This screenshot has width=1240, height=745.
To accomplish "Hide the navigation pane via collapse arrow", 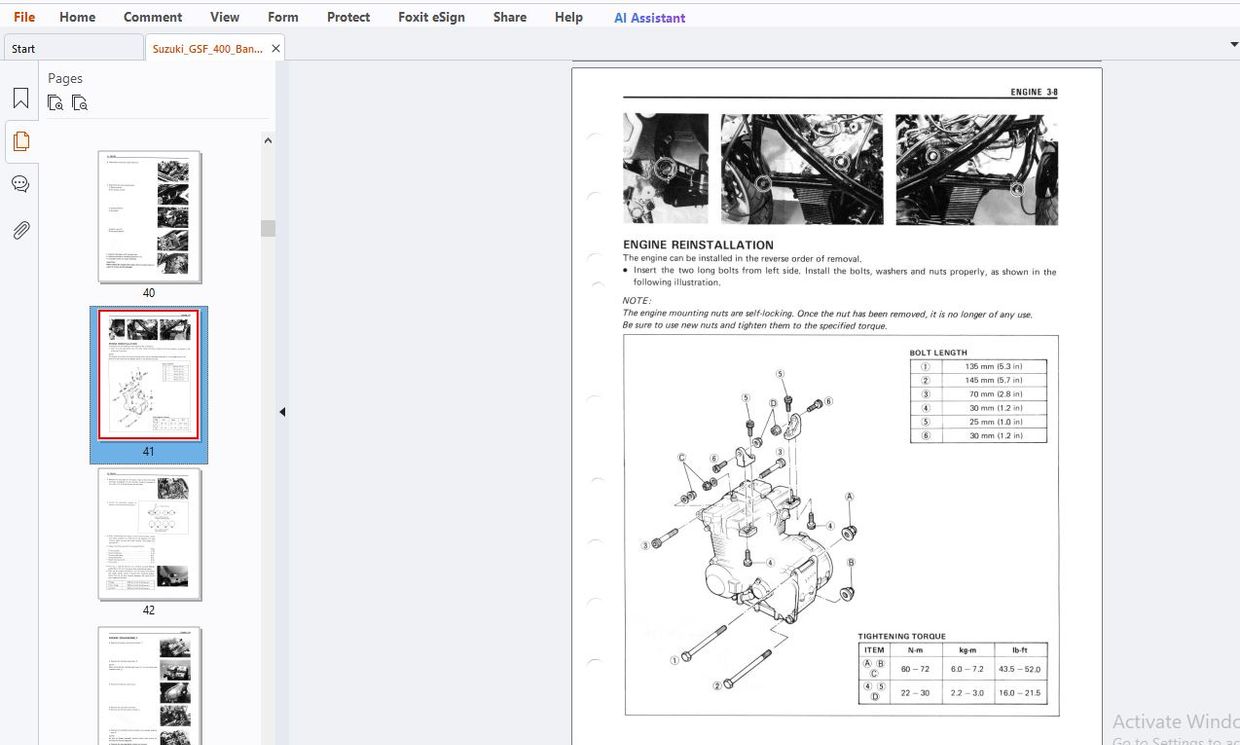I will point(282,411).
